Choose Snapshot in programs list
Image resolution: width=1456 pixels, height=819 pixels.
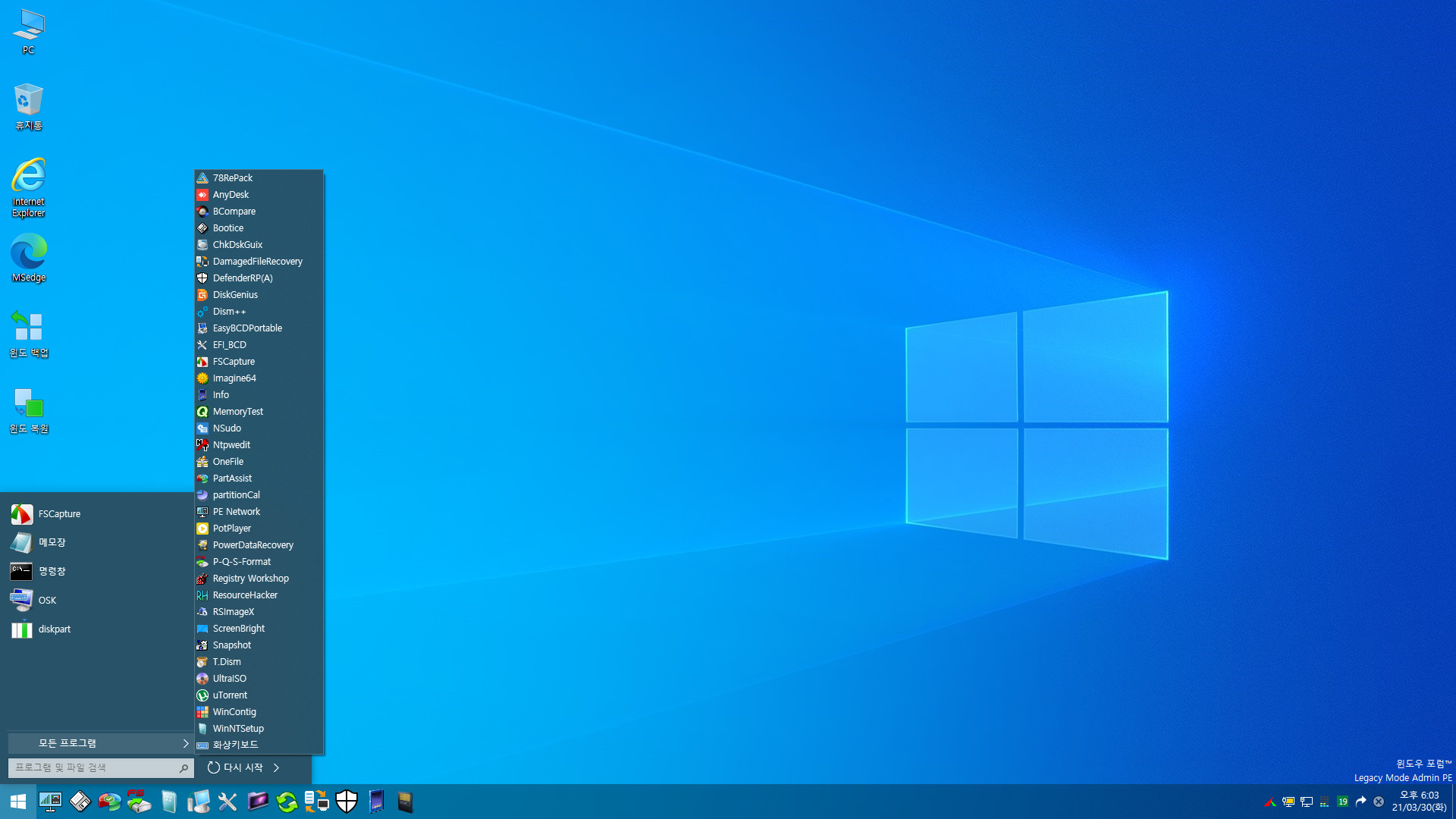pos(259,645)
